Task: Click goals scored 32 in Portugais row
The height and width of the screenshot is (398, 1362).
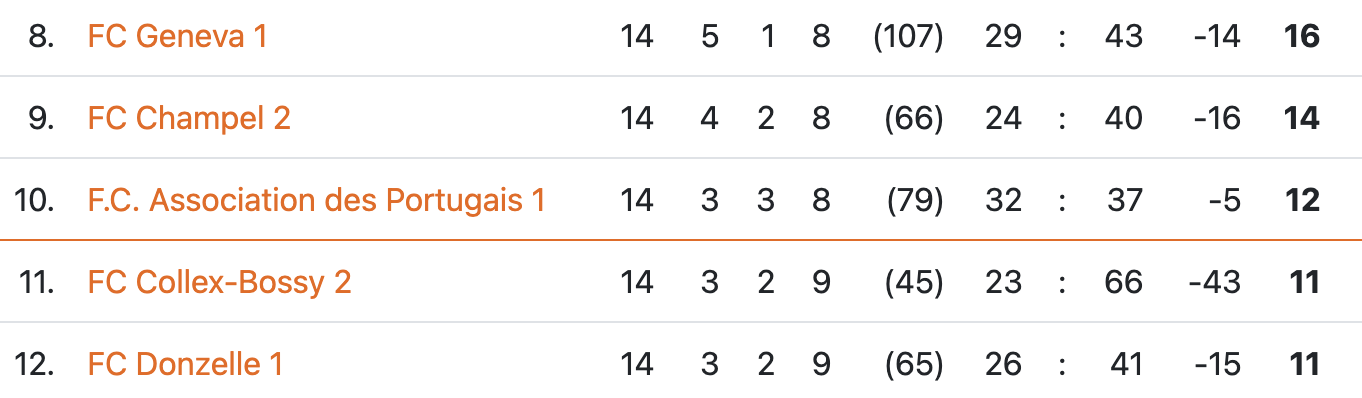Action: (x=1003, y=200)
